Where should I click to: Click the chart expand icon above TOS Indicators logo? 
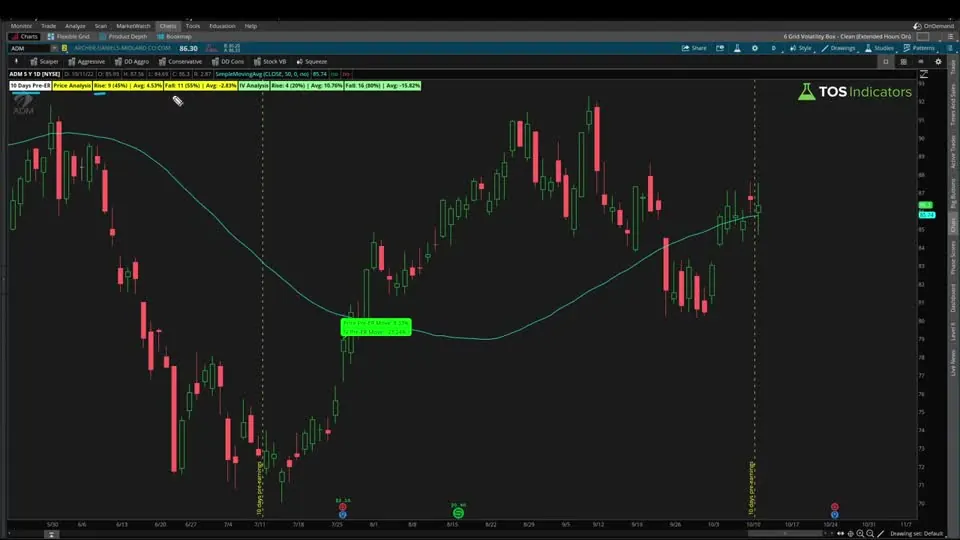tap(924, 74)
